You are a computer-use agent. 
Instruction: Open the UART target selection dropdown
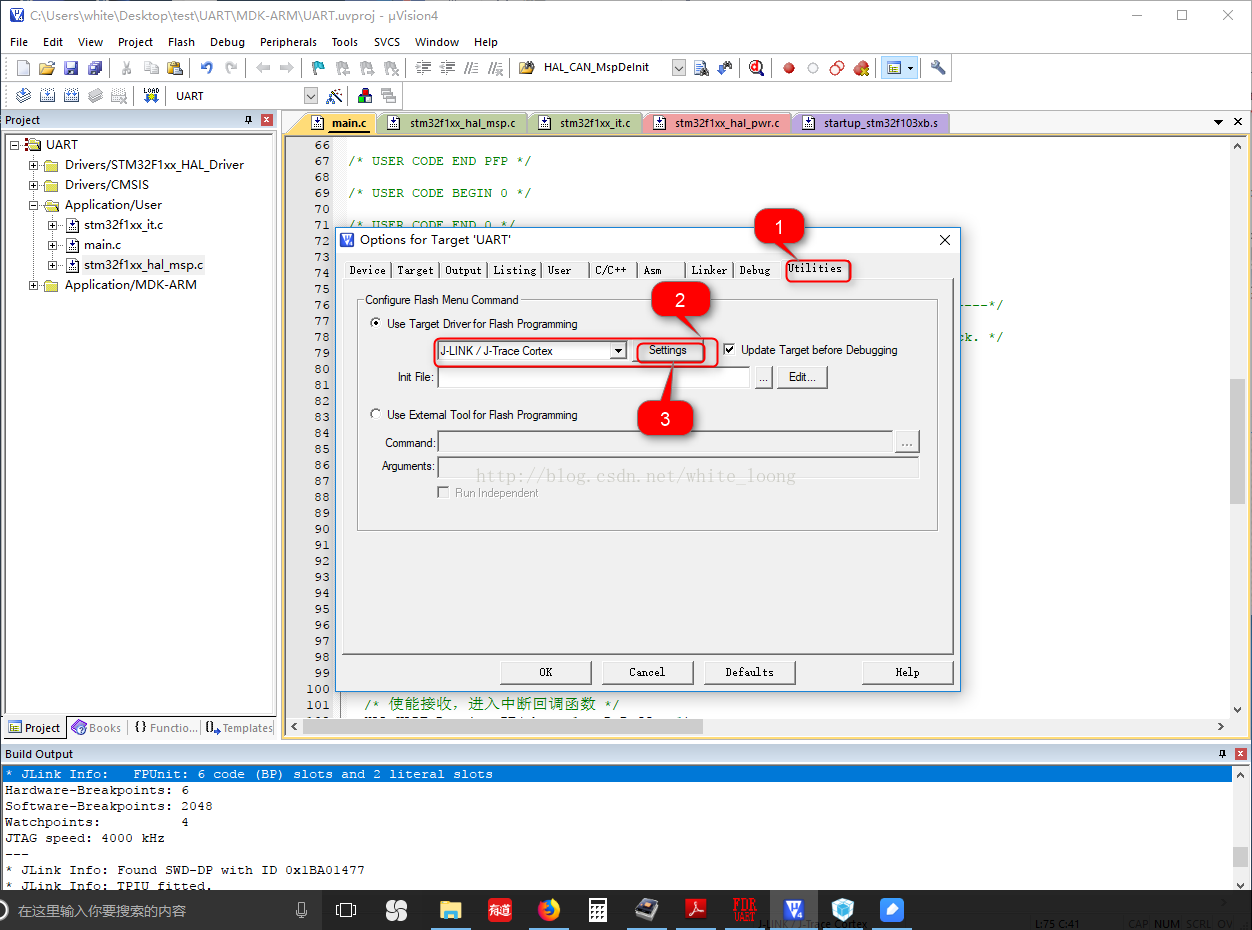(x=310, y=96)
